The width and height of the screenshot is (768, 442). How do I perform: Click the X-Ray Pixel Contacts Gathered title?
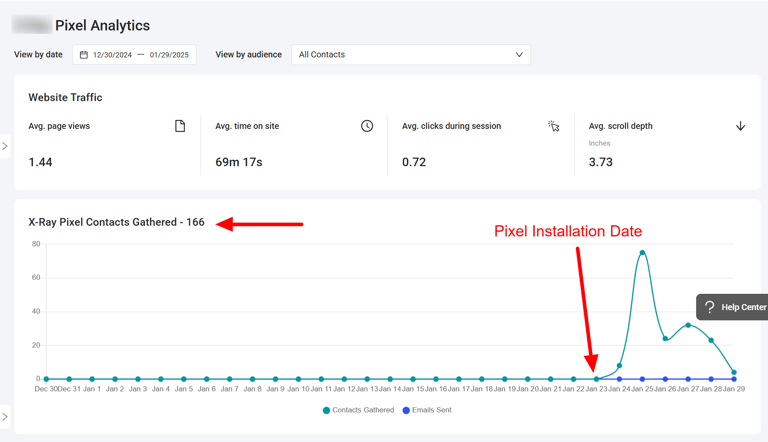coord(116,222)
